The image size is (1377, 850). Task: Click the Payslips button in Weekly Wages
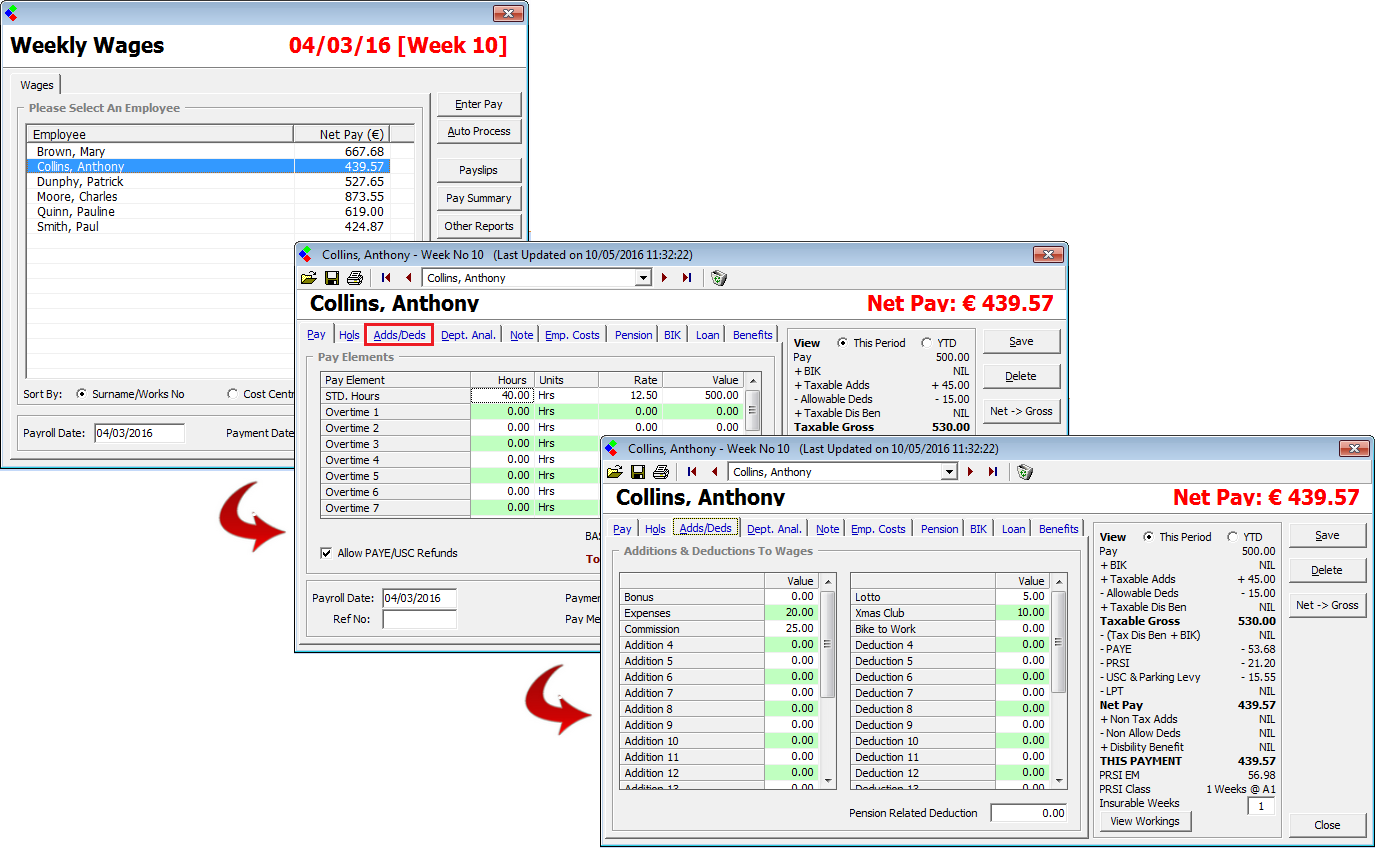[478, 170]
